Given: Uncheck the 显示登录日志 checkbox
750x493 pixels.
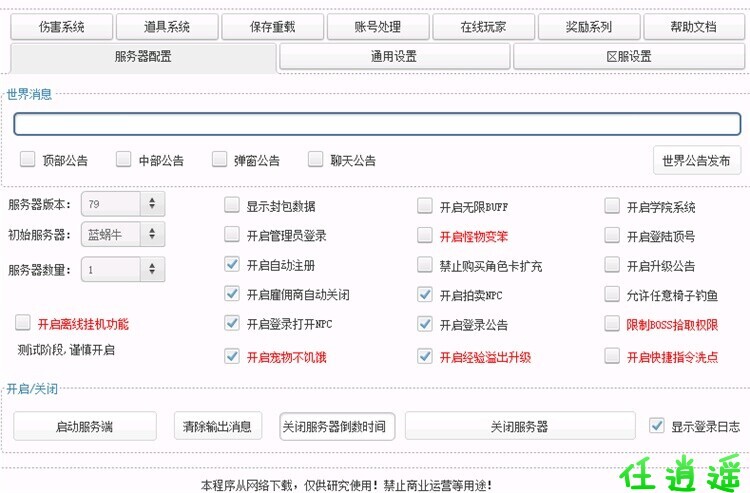Looking at the screenshot, I should pyautogui.click(x=657, y=425).
